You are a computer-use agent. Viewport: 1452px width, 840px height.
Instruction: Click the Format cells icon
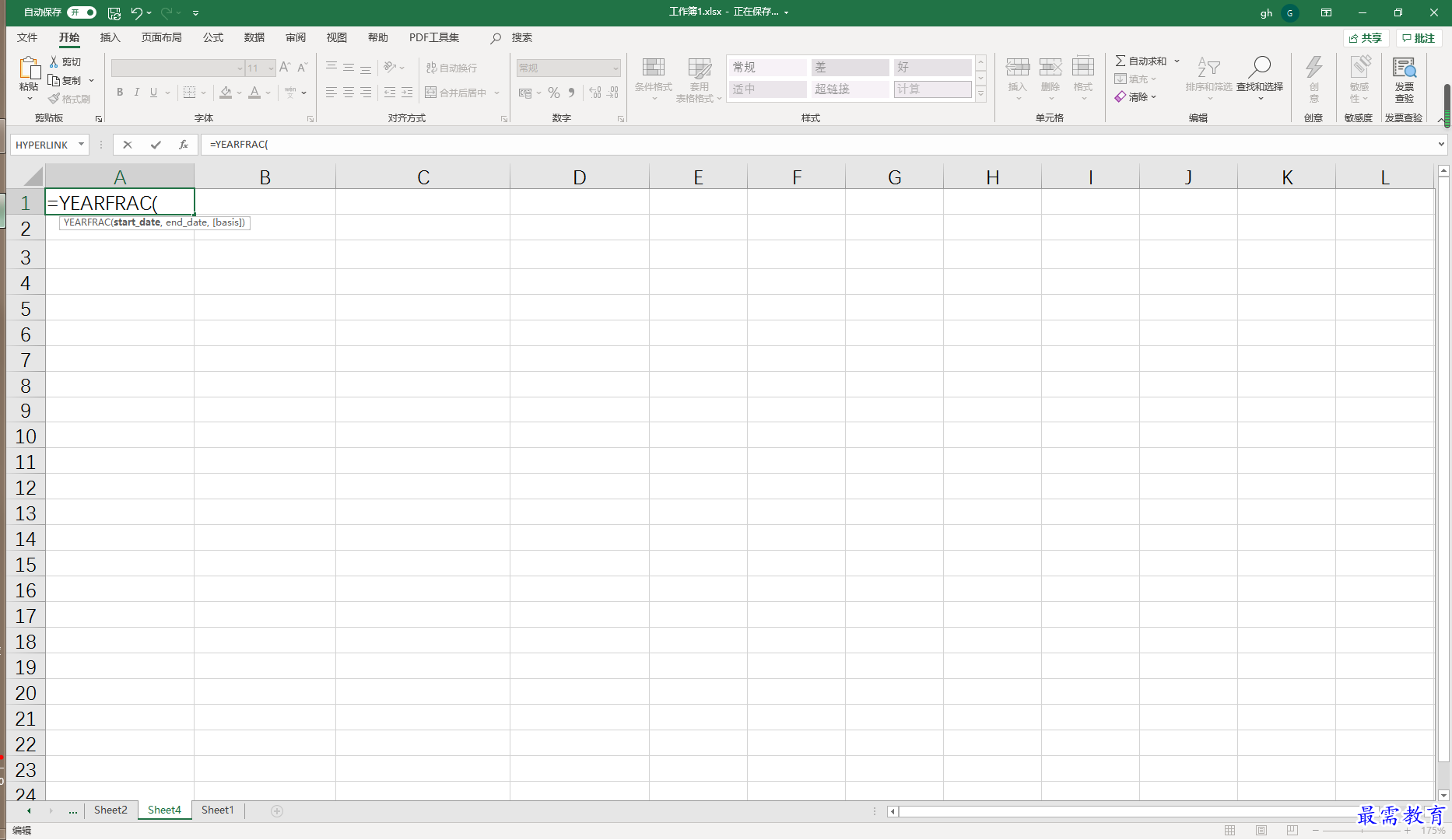(x=1083, y=67)
